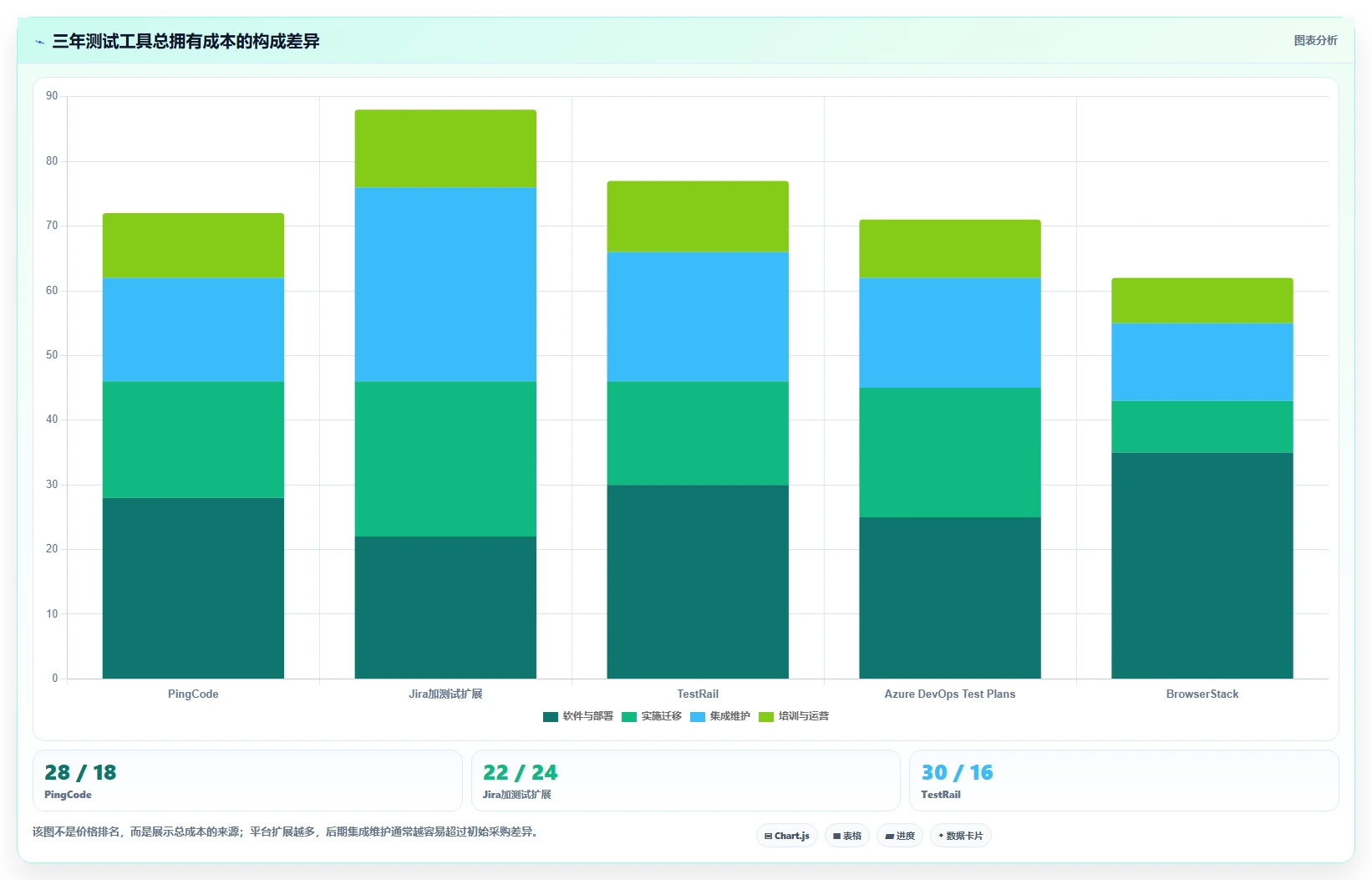Select TestRail's lime 培训与运营 bar segment
This screenshot has width=1372, height=880.
click(x=698, y=216)
